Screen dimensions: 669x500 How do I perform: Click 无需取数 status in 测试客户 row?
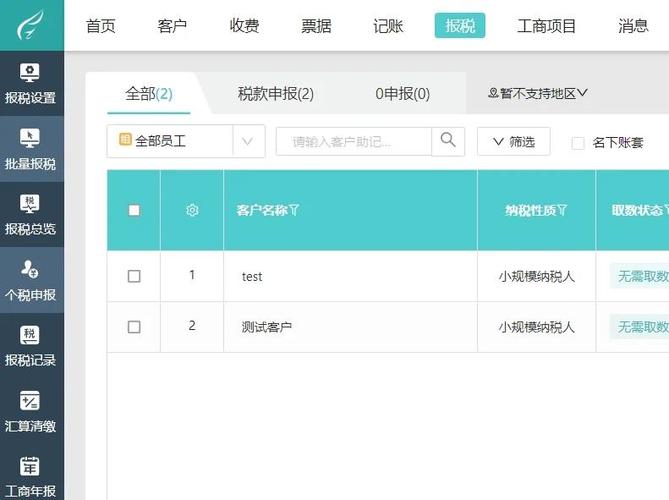(x=640, y=327)
